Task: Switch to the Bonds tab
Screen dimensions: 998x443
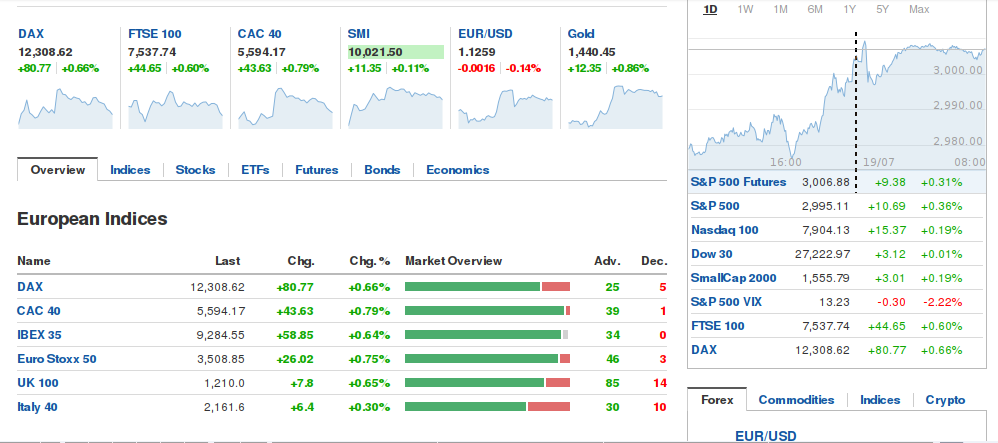Action: click(382, 170)
